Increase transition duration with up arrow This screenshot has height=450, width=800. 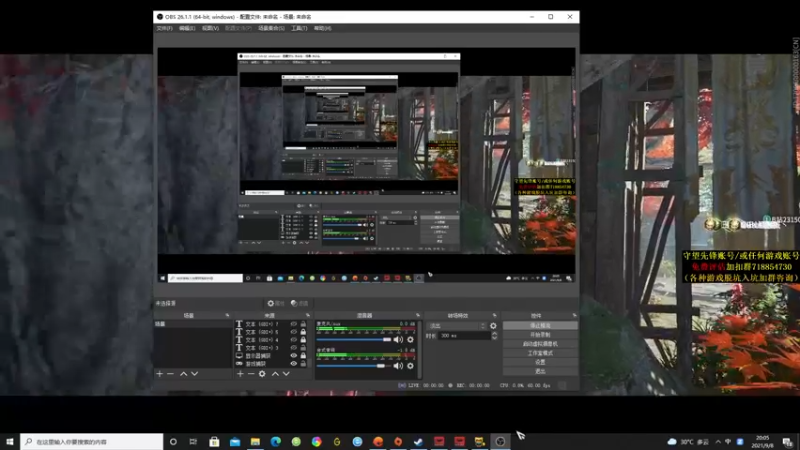click(x=494, y=333)
